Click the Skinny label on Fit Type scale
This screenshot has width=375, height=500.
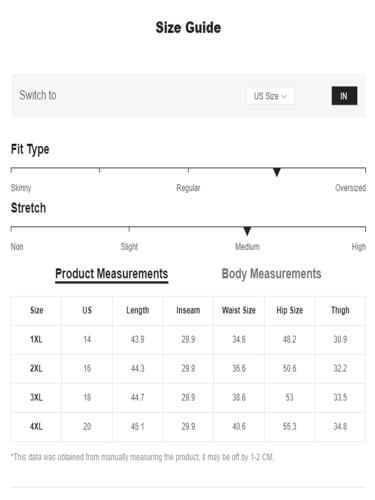(x=21, y=188)
